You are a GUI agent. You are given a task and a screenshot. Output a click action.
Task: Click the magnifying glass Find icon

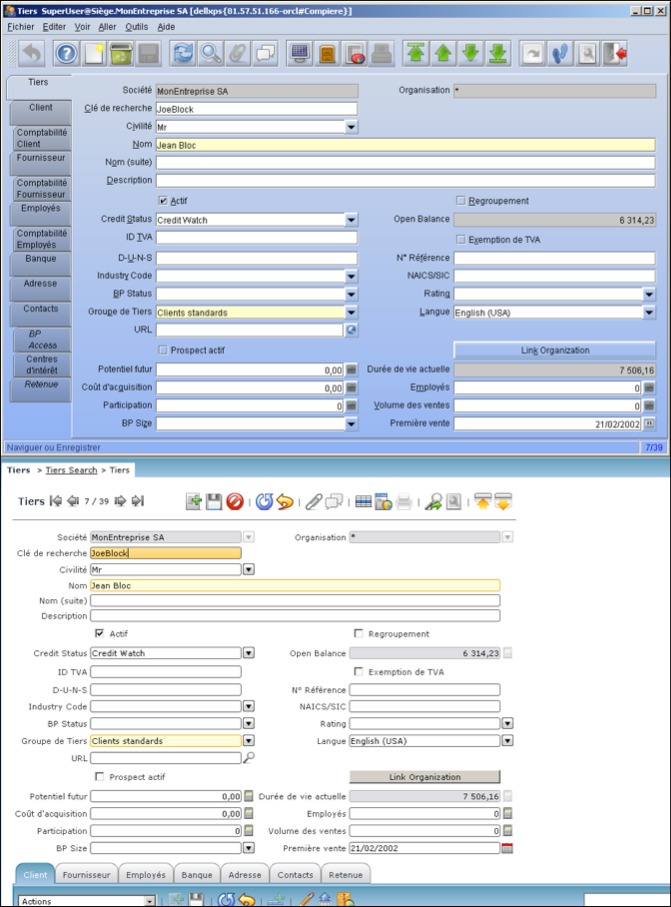point(211,53)
